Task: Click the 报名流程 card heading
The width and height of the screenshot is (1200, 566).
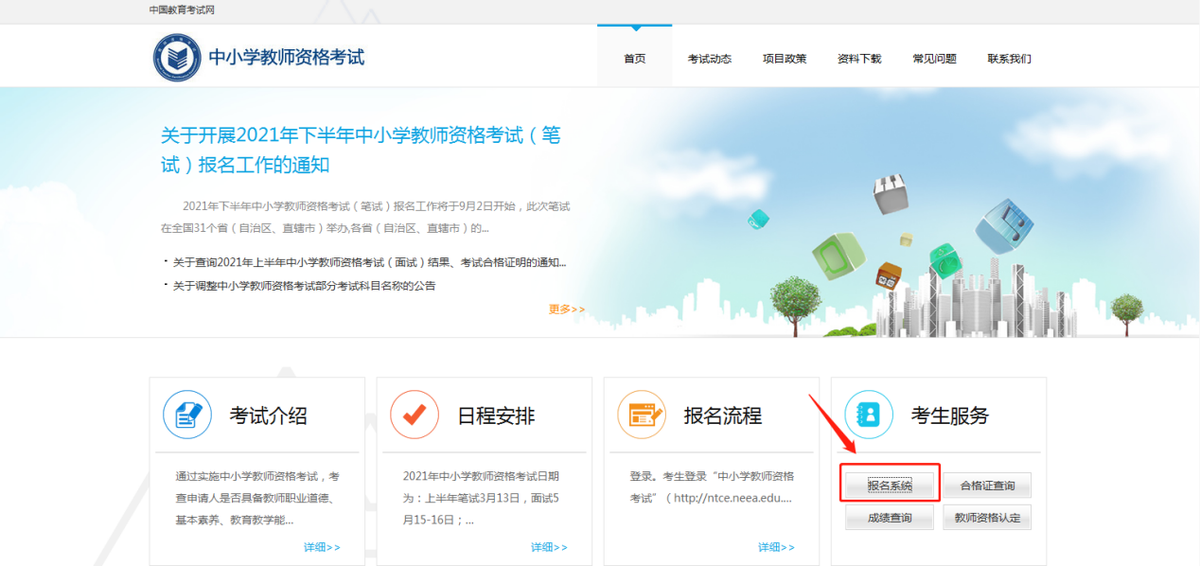Action: click(x=723, y=416)
